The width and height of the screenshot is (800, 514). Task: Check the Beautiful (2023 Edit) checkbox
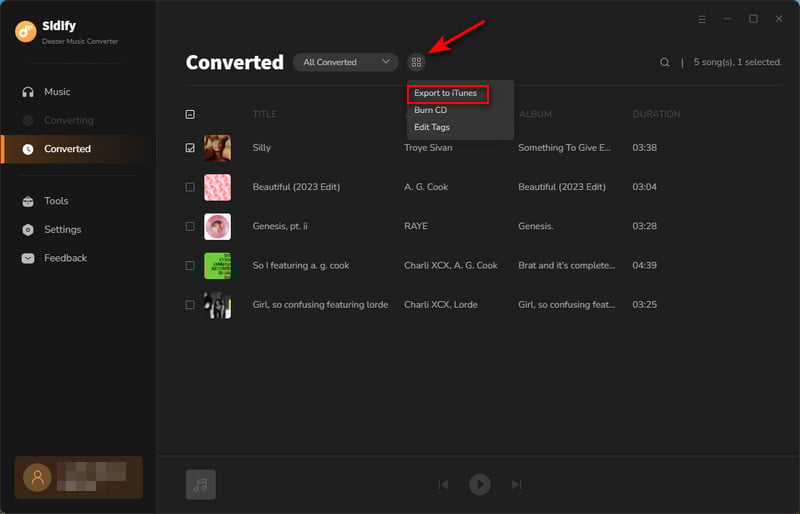click(x=190, y=187)
